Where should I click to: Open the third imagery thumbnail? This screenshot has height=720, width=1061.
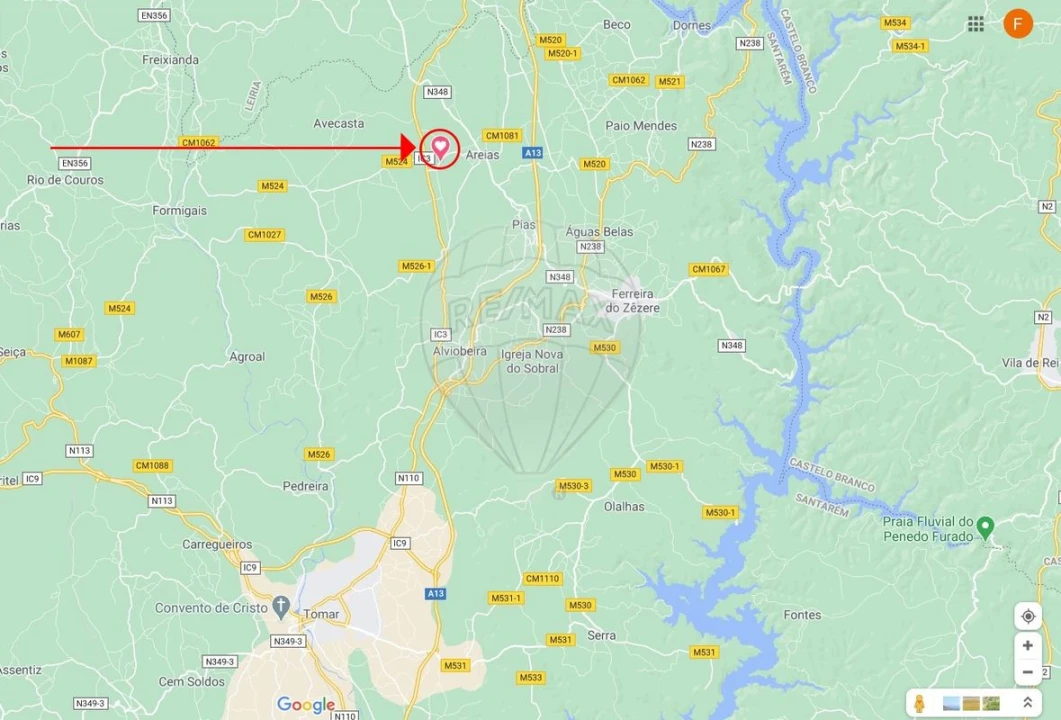(x=991, y=703)
